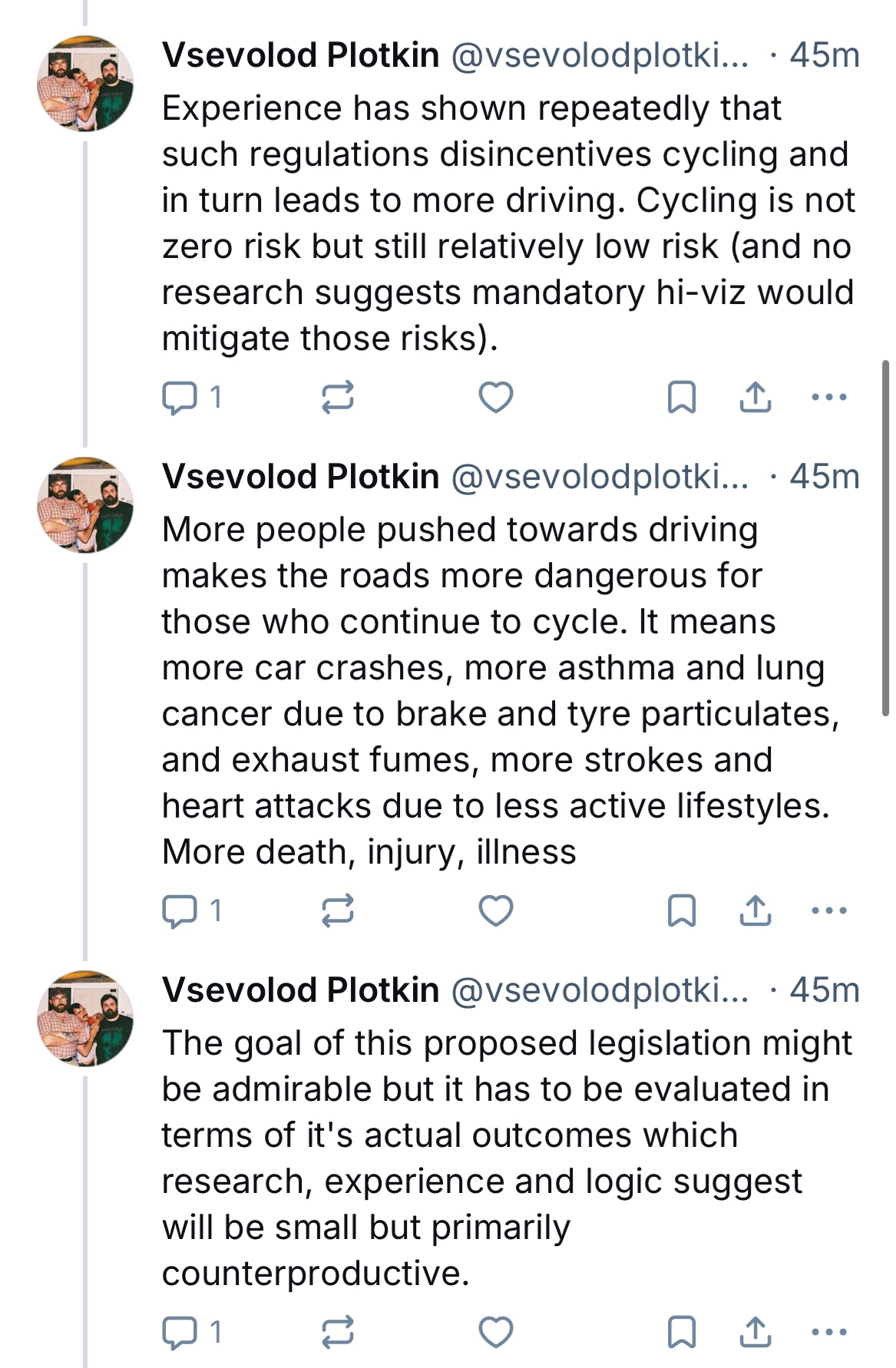Repost the "counterproductive" legislation post
The width and height of the screenshot is (896, 1368).
click(337, 1333)
